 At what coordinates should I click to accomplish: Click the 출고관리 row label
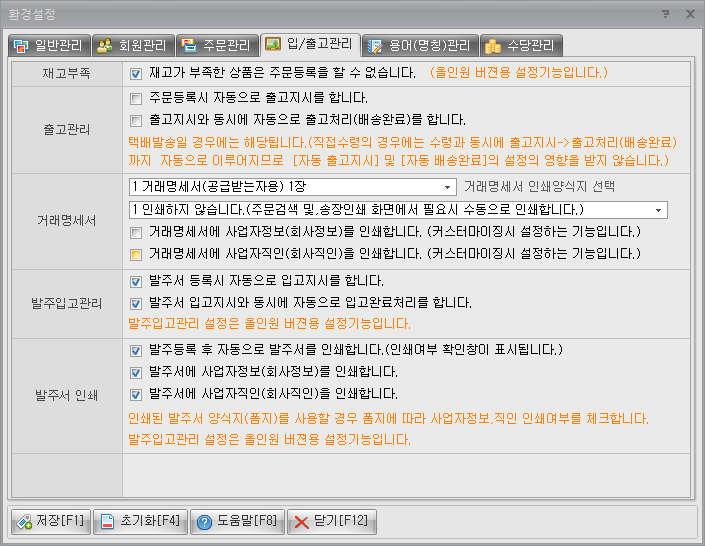[67, 130]
